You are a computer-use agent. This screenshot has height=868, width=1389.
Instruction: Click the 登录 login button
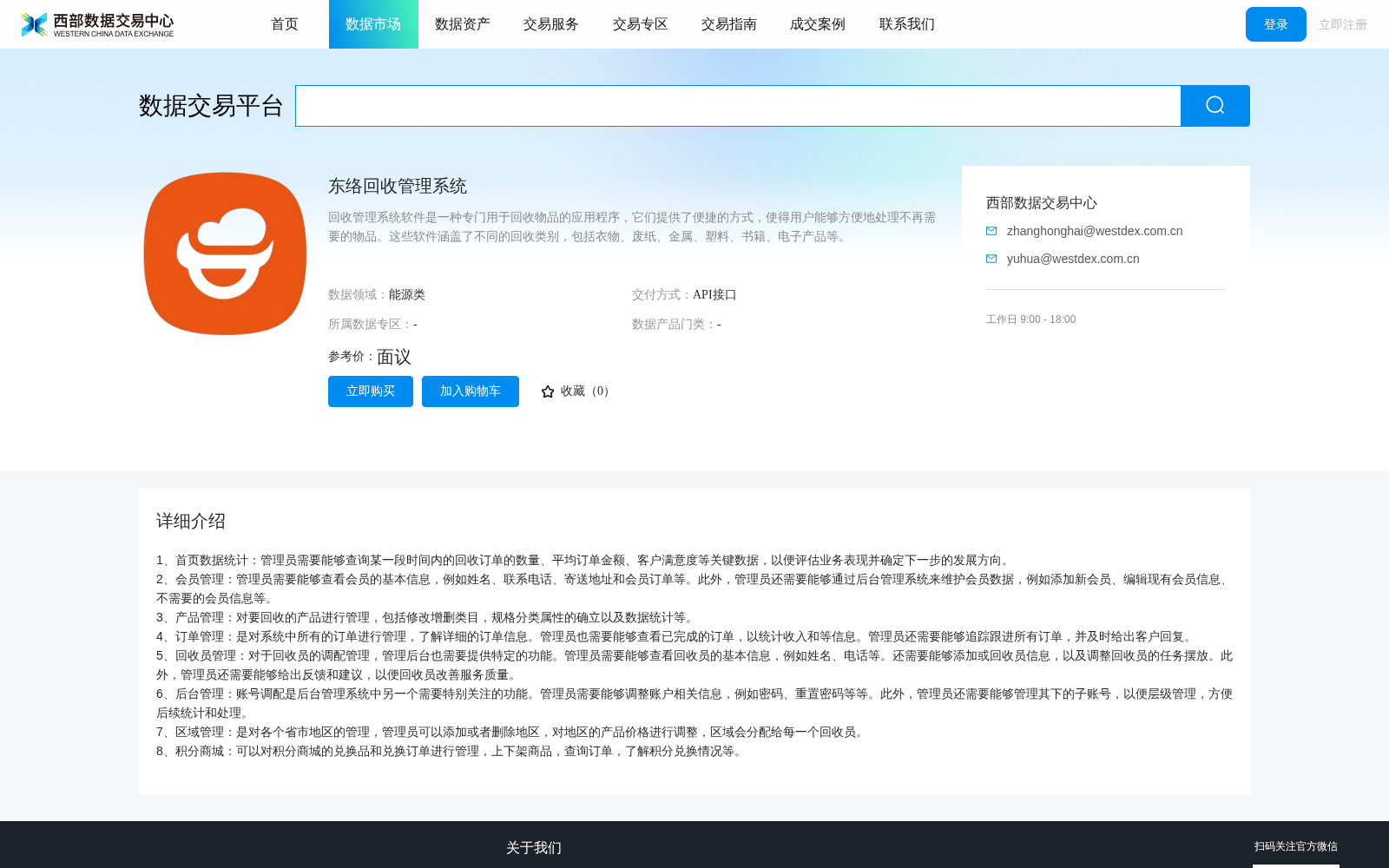[1276, 24]
